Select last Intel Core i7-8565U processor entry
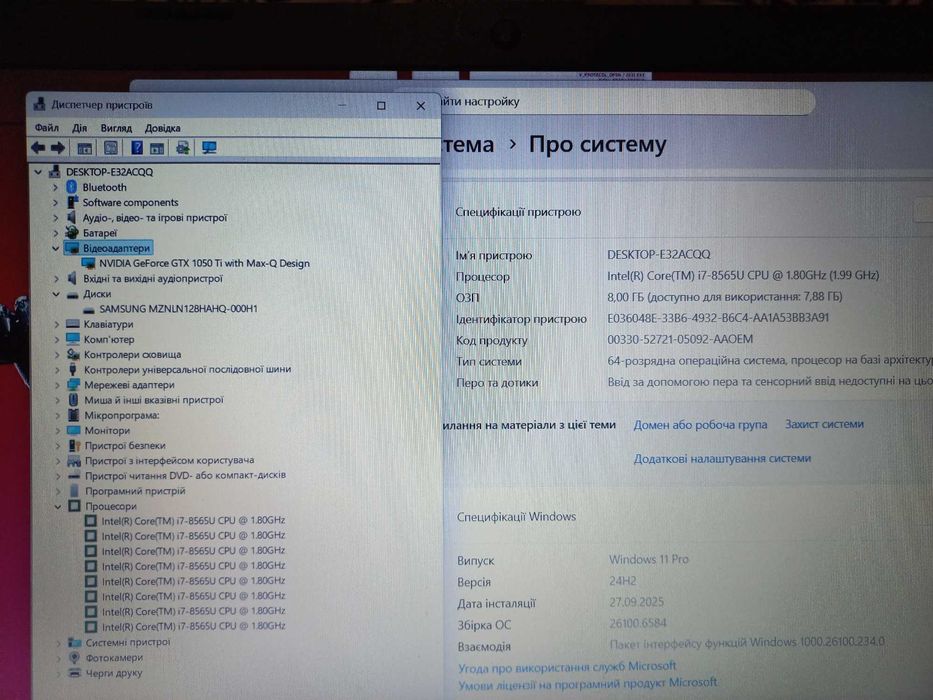The image size is (933, 700). (193, 626)
